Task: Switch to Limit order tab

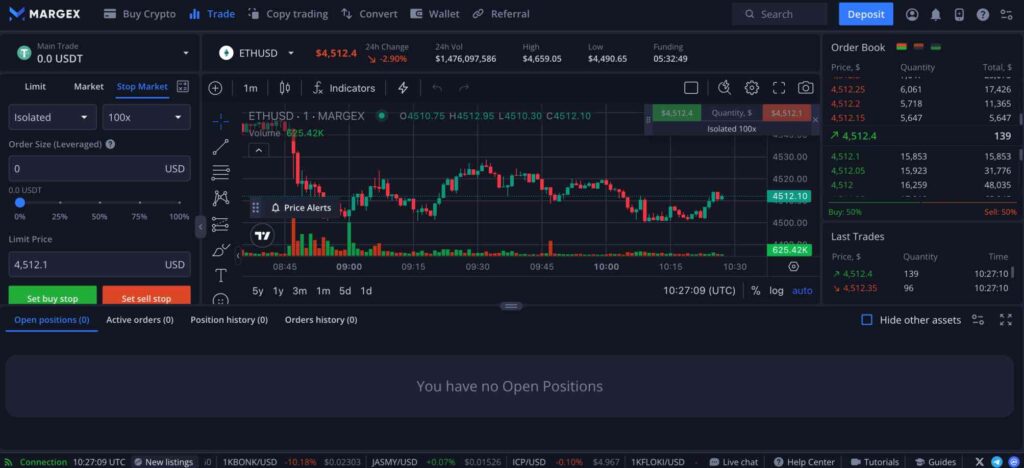Action: 35,86
